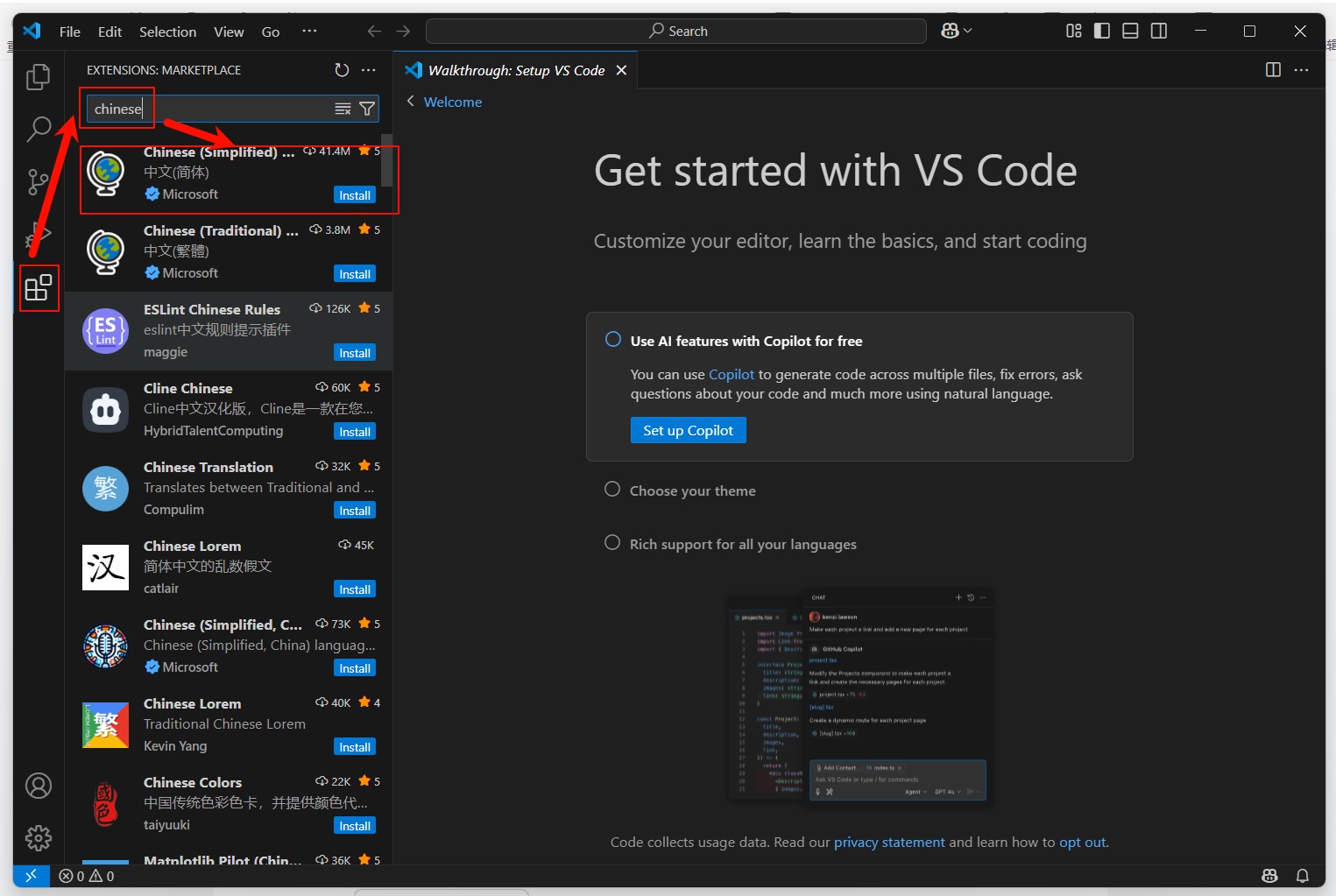Open the Accounts icon near the bottom
The image size is (1336, 896).
[39, 786]
